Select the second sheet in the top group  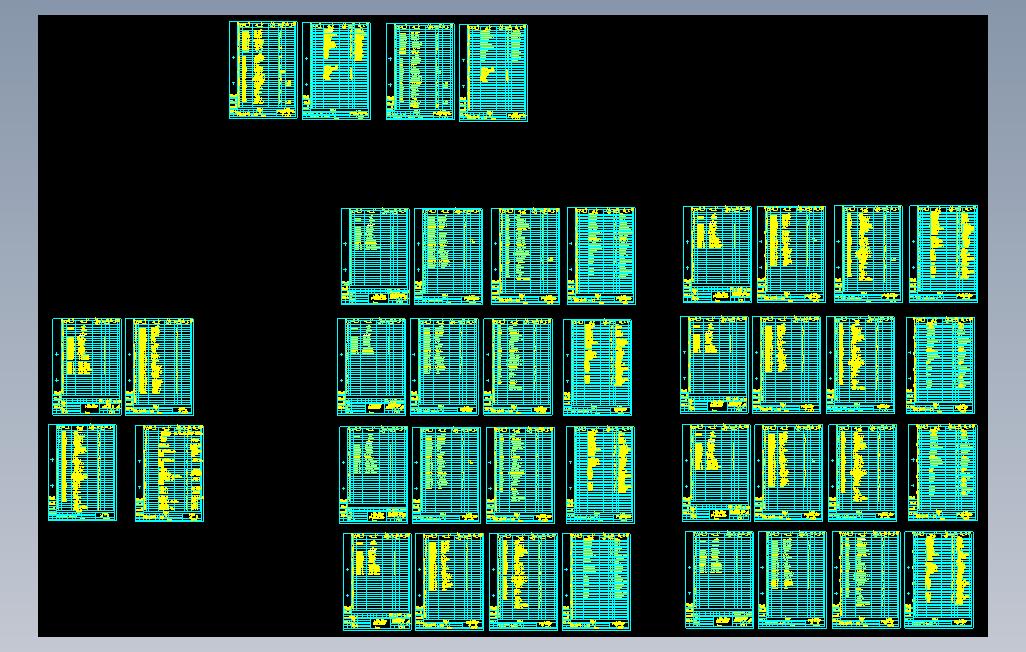336,71
